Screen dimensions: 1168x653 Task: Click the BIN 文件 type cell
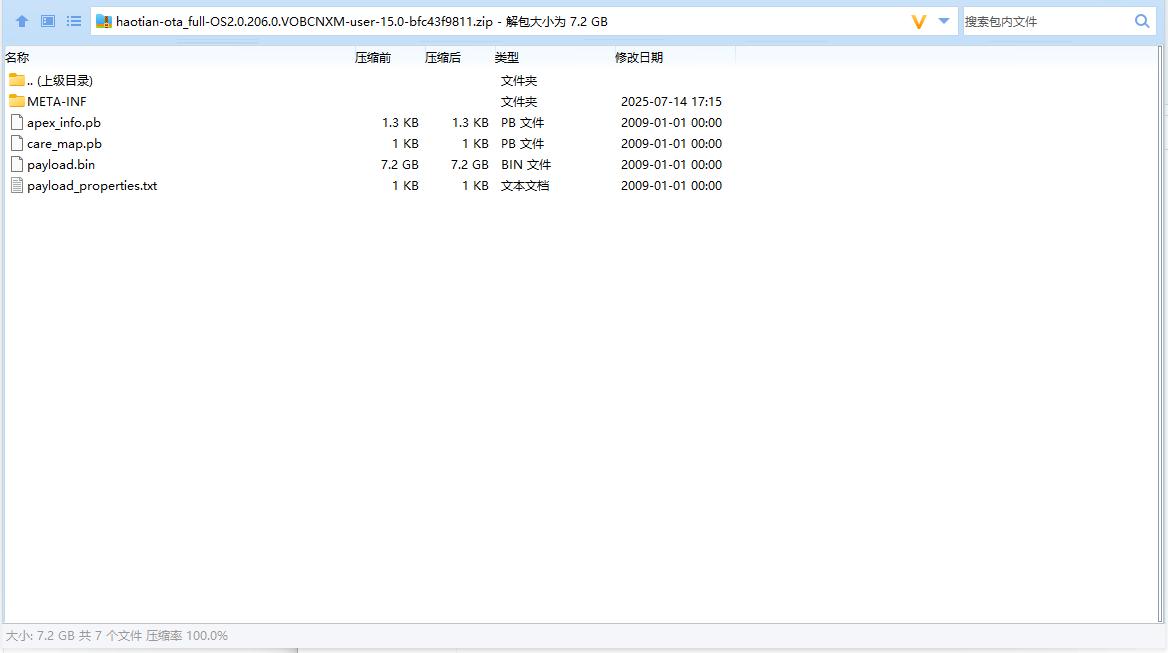[526, 165]
